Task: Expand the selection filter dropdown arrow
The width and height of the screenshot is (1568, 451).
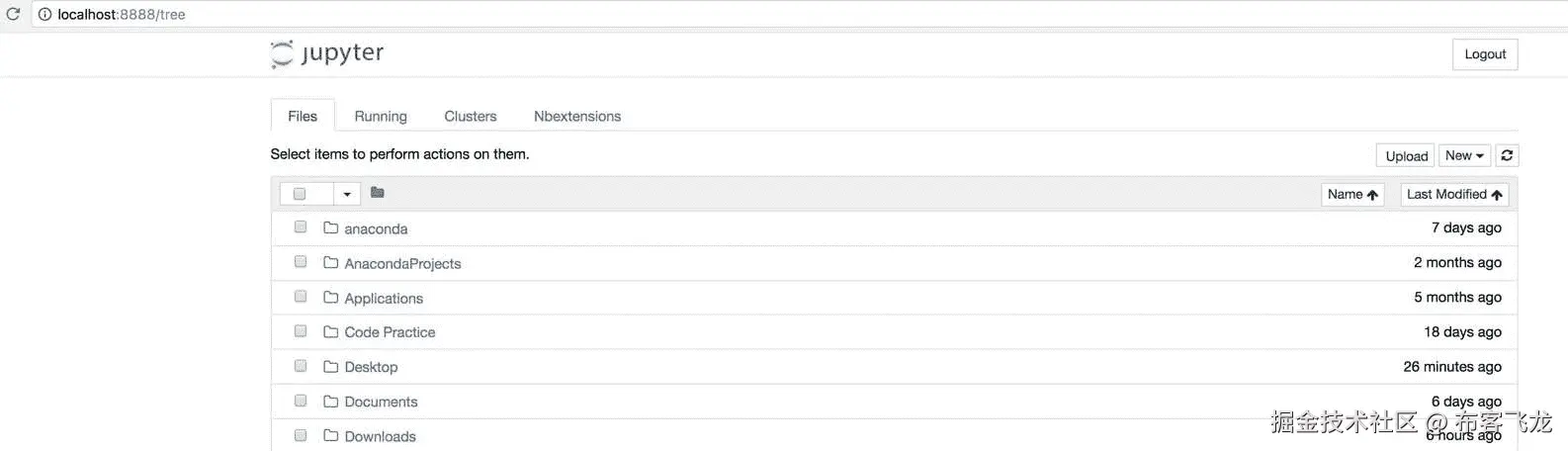Action: click(346, 194)
